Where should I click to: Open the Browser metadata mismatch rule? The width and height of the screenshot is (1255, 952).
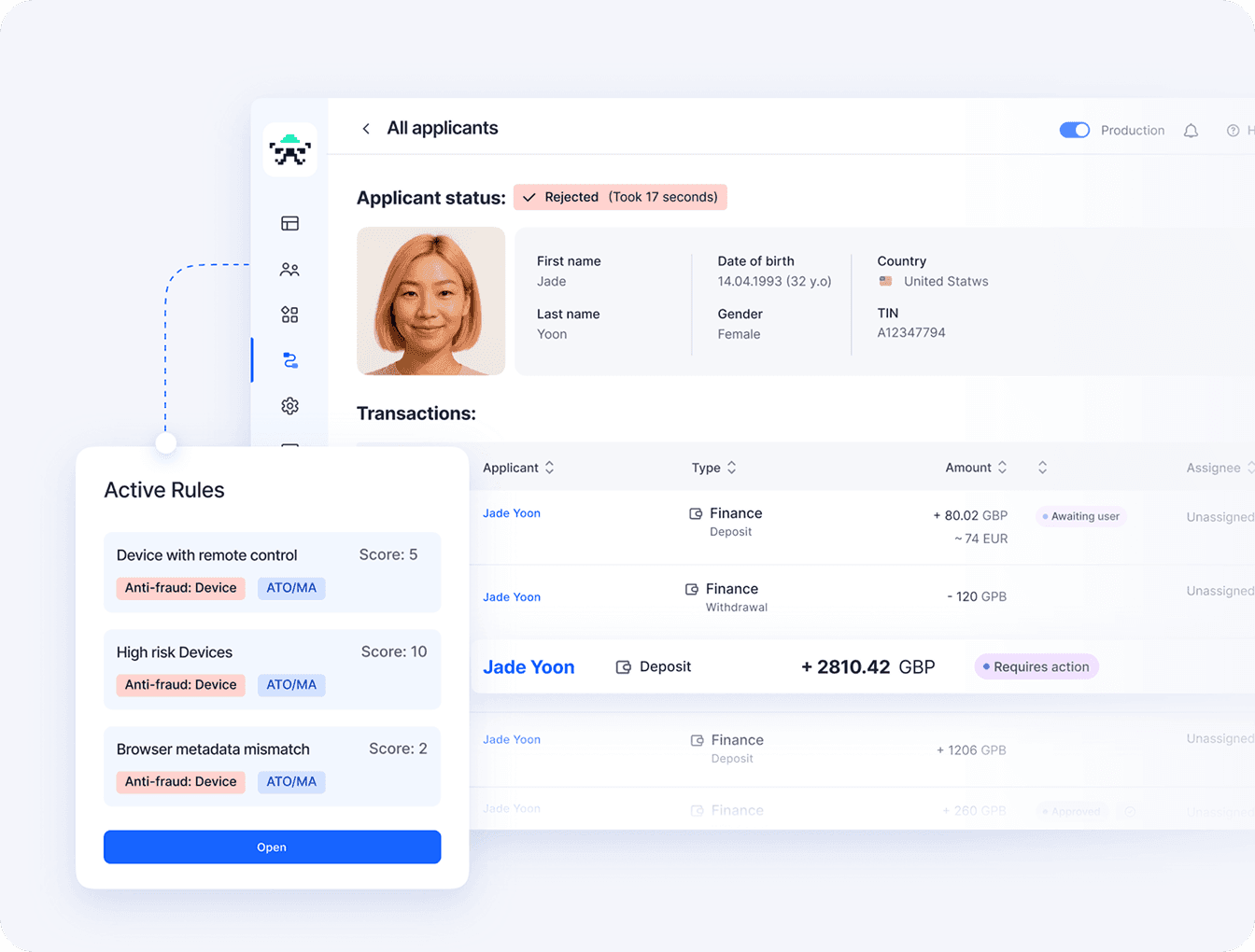click(272, 766)
